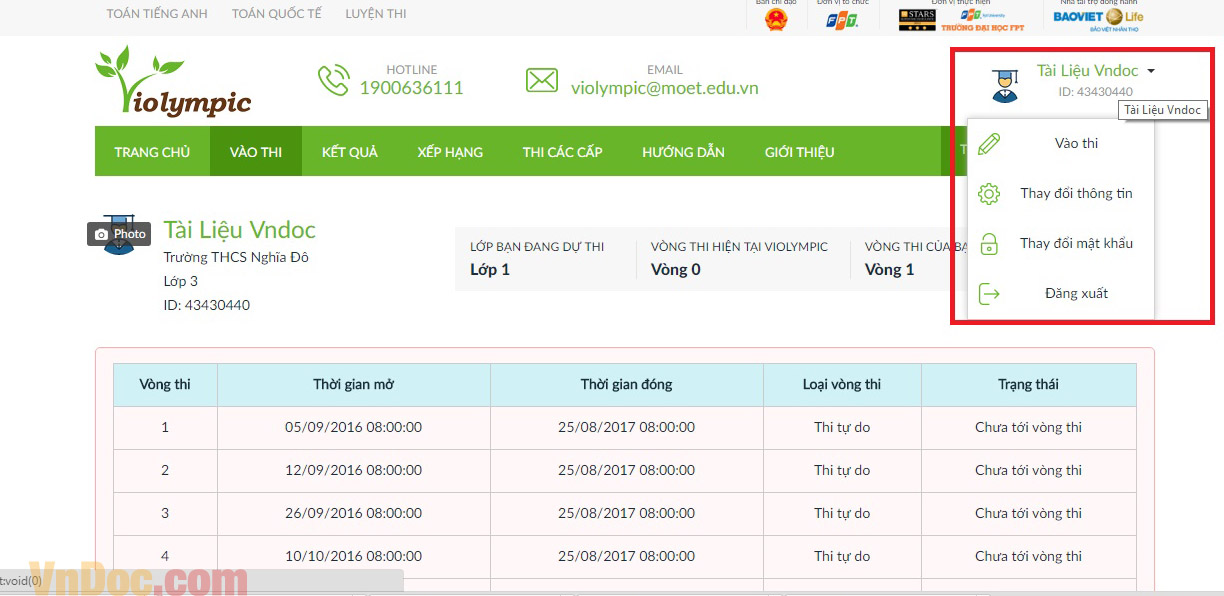This screenshot has height=596, width=1224.
Task: Click the hotline phone icon
Action: [332, 80]
